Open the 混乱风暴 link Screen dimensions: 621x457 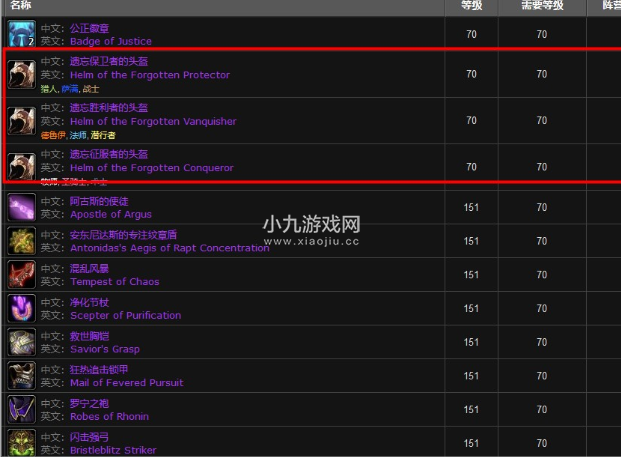[x=90, y=268]
